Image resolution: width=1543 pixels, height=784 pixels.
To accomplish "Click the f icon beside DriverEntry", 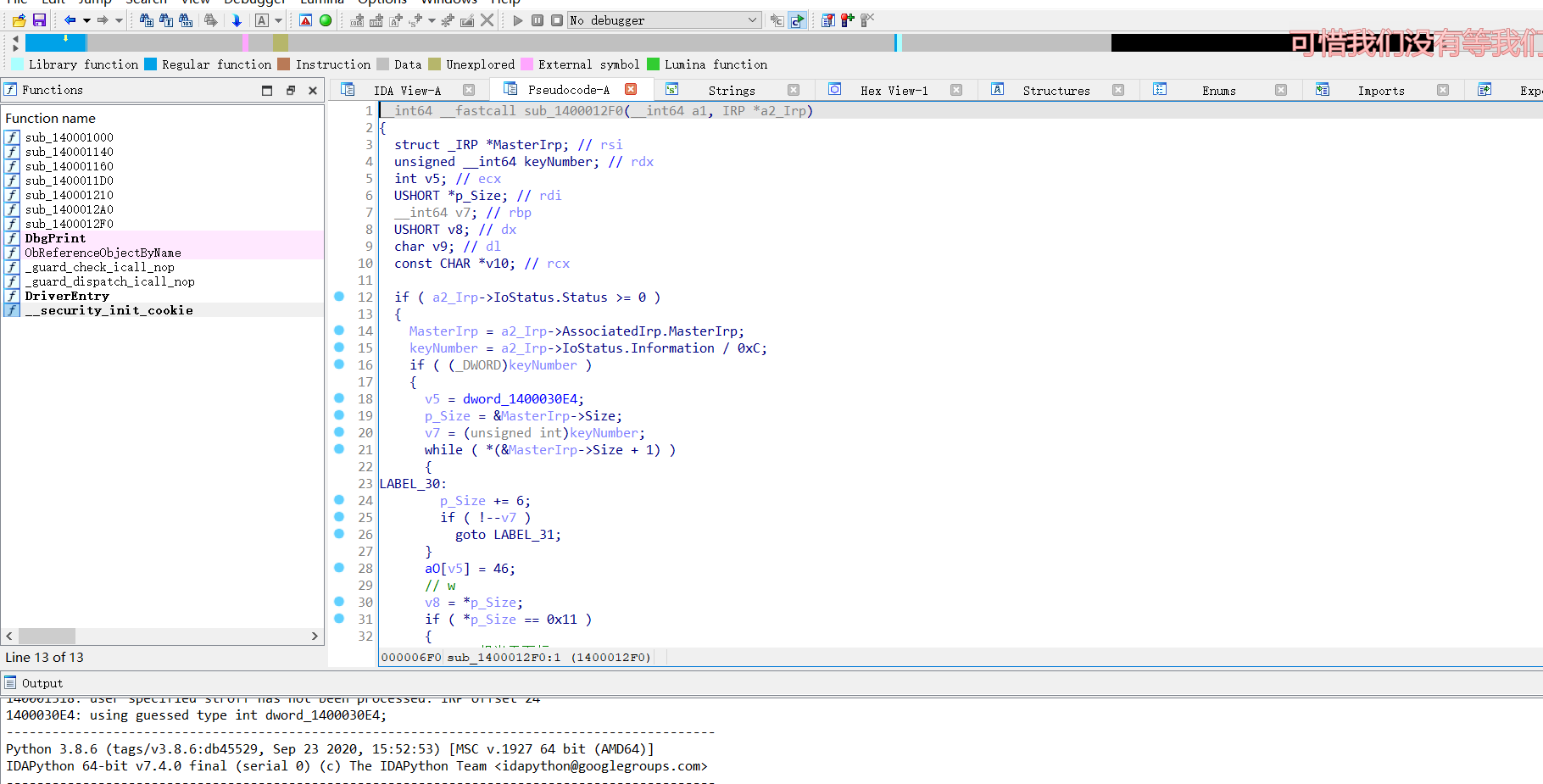I will [x=12, y=296].
